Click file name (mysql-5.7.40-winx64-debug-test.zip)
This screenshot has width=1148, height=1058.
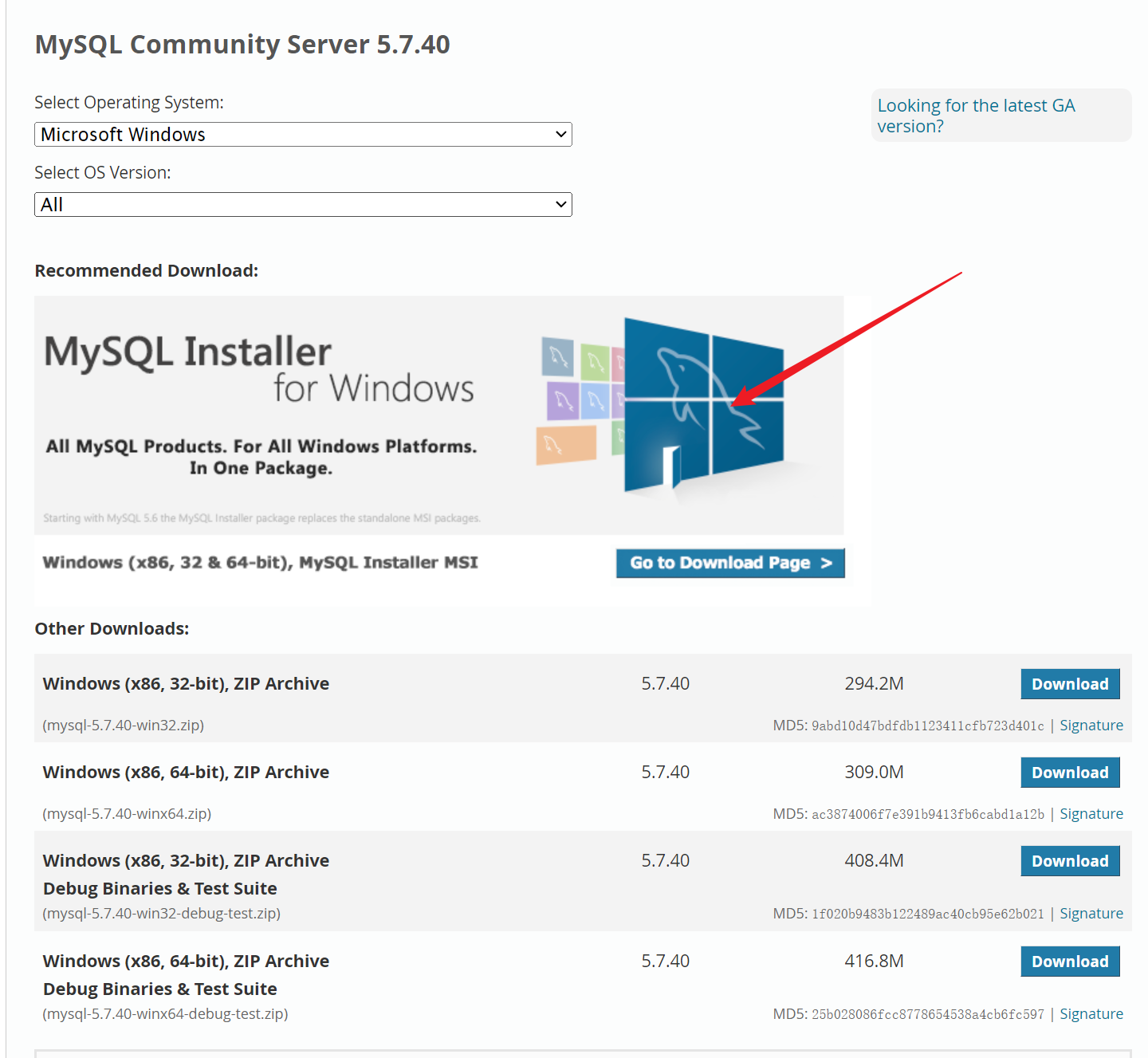point(165,1014)
